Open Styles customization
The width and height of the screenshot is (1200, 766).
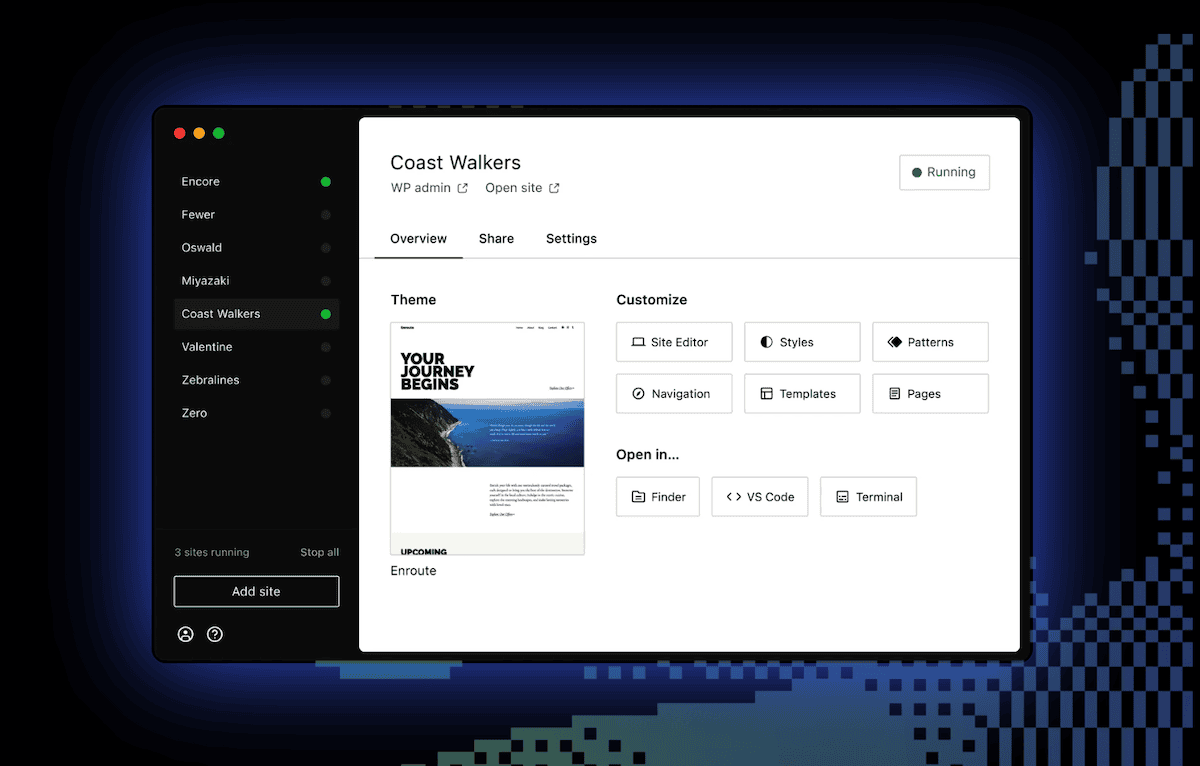click(802, 342)
